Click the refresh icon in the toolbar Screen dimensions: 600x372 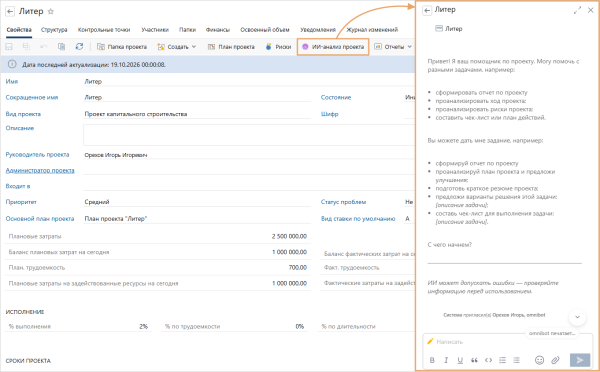click(79, 46)
